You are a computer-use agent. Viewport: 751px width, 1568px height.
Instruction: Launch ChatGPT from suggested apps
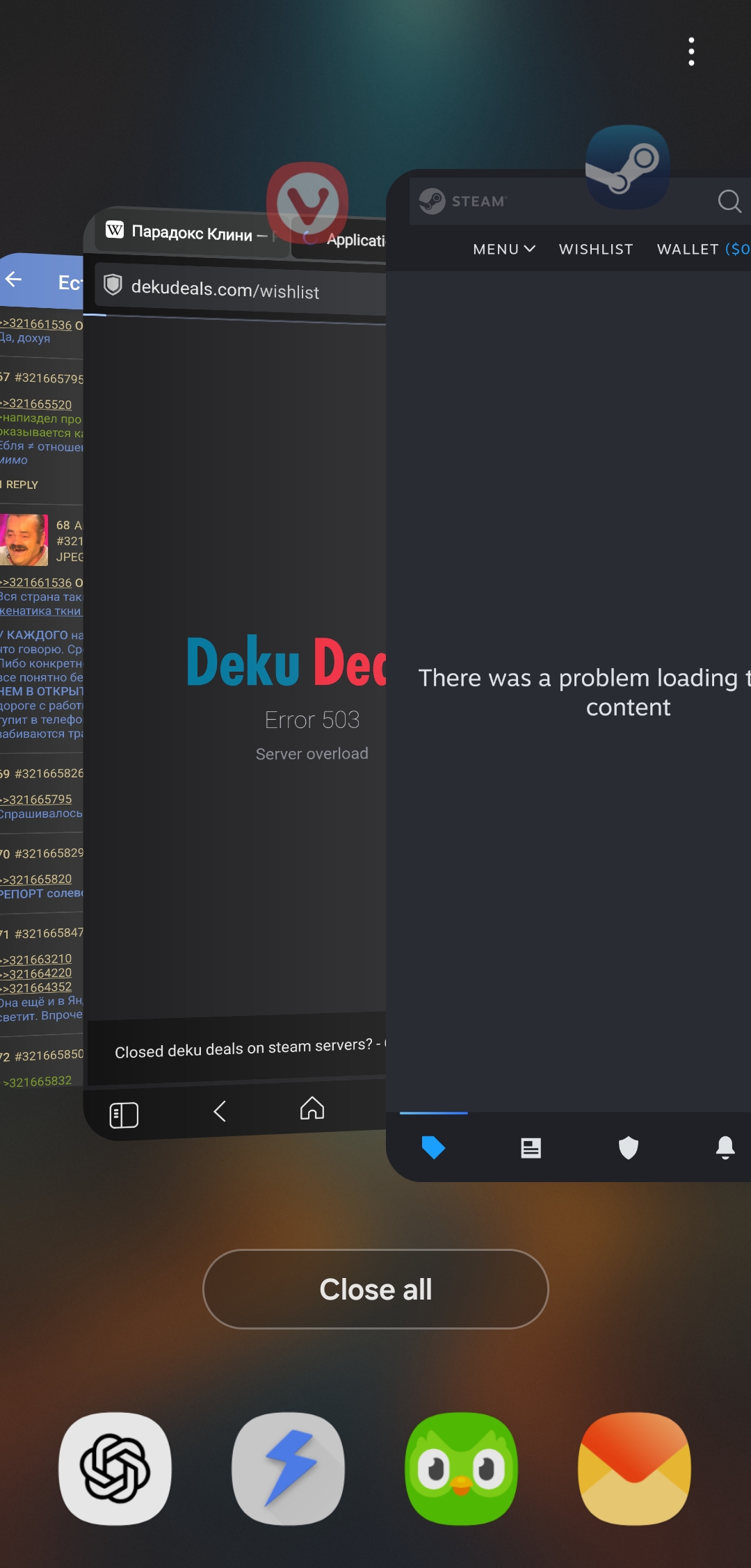tap(115, 1469)
